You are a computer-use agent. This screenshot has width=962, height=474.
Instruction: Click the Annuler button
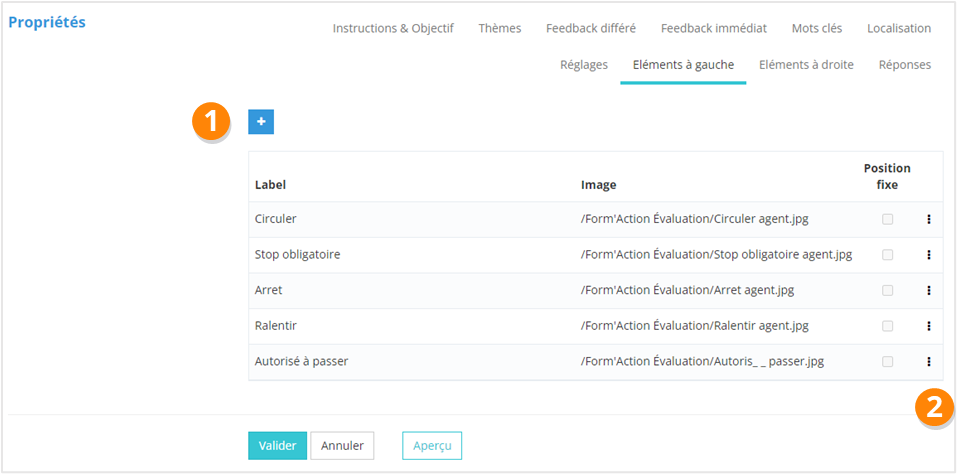click(x=342, y=445)
